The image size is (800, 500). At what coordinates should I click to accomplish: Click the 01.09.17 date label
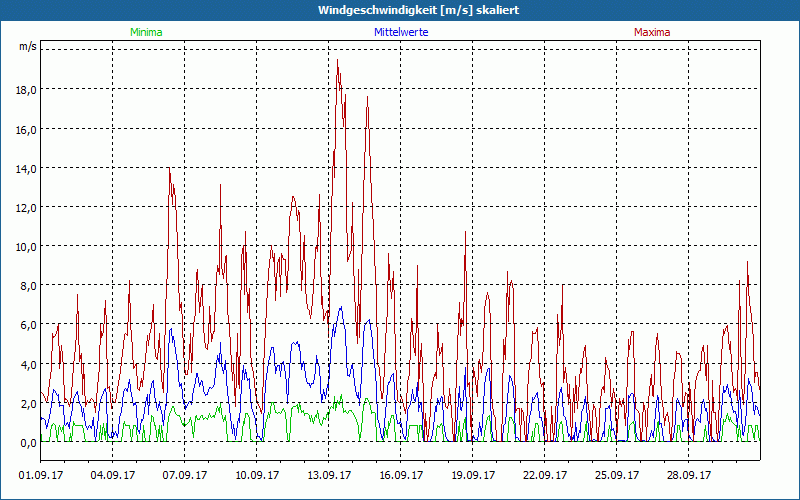click(x=41, y=476)
